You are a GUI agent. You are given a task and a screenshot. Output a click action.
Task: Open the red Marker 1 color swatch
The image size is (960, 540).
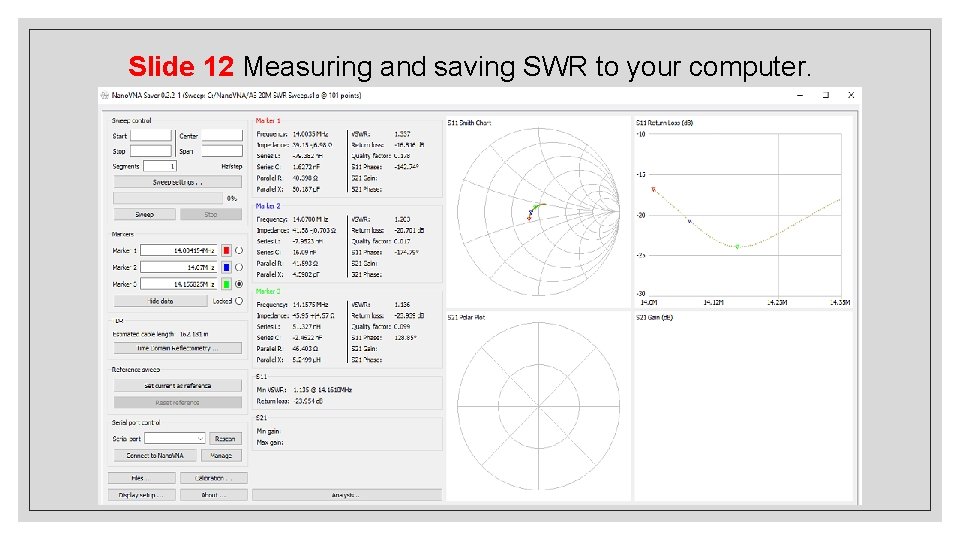pos(226,250)
